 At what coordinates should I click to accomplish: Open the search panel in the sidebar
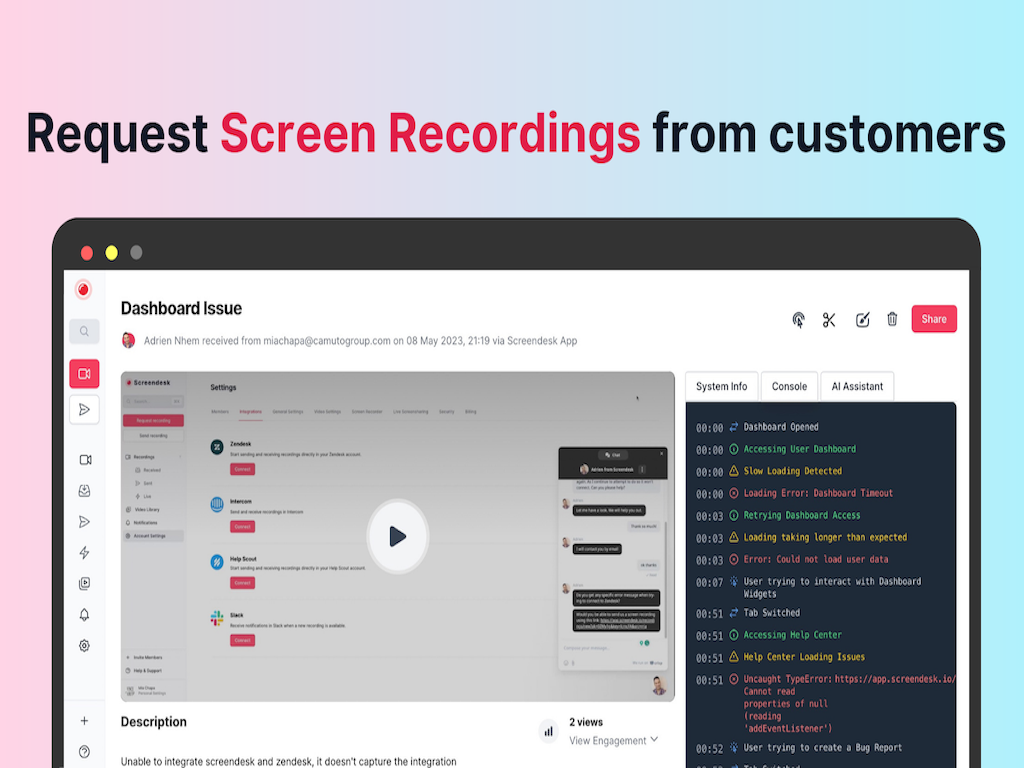click(84, 331)
